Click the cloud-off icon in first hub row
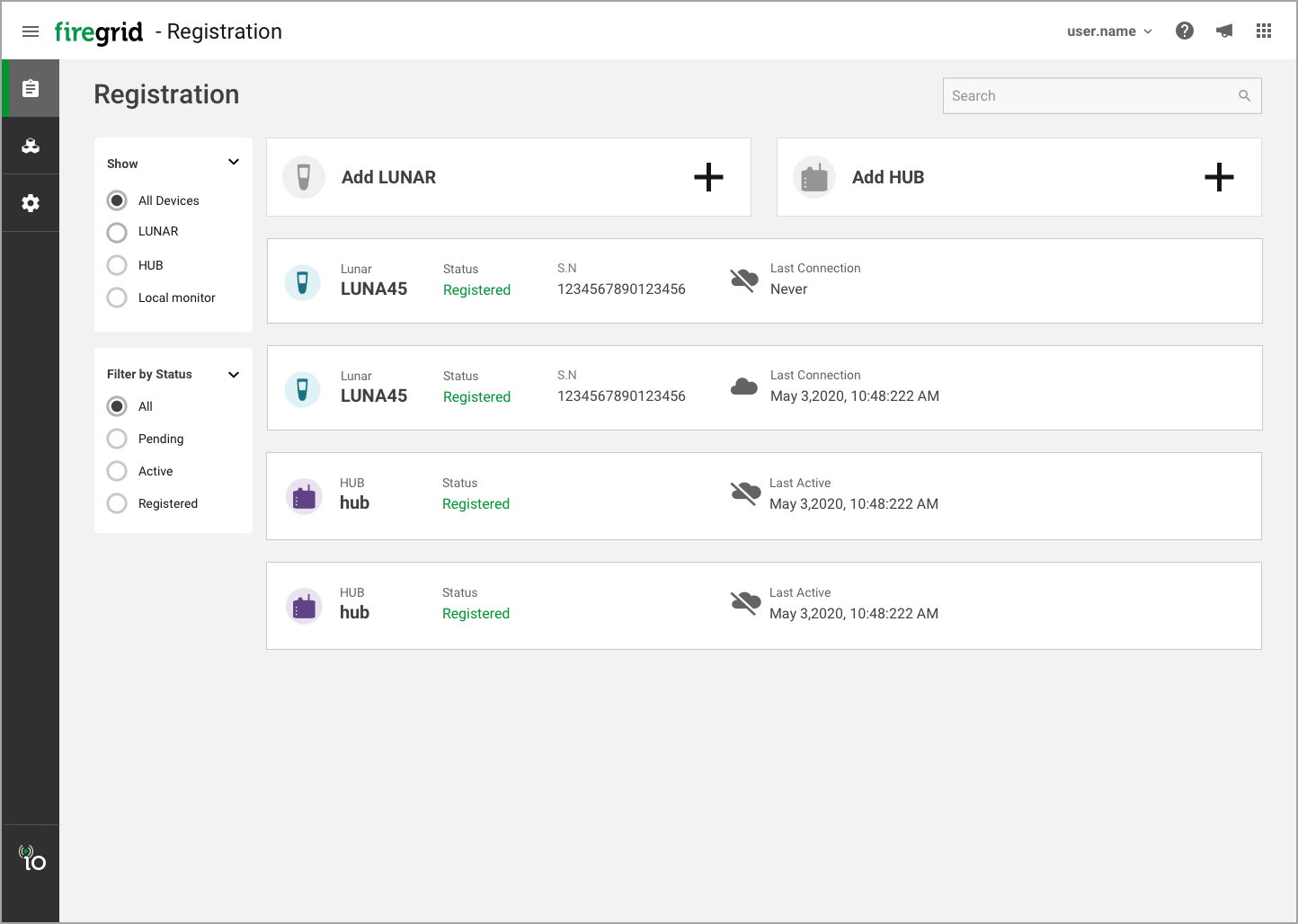This screenshot has width=1298, height=924. click(x=745, y=493)
